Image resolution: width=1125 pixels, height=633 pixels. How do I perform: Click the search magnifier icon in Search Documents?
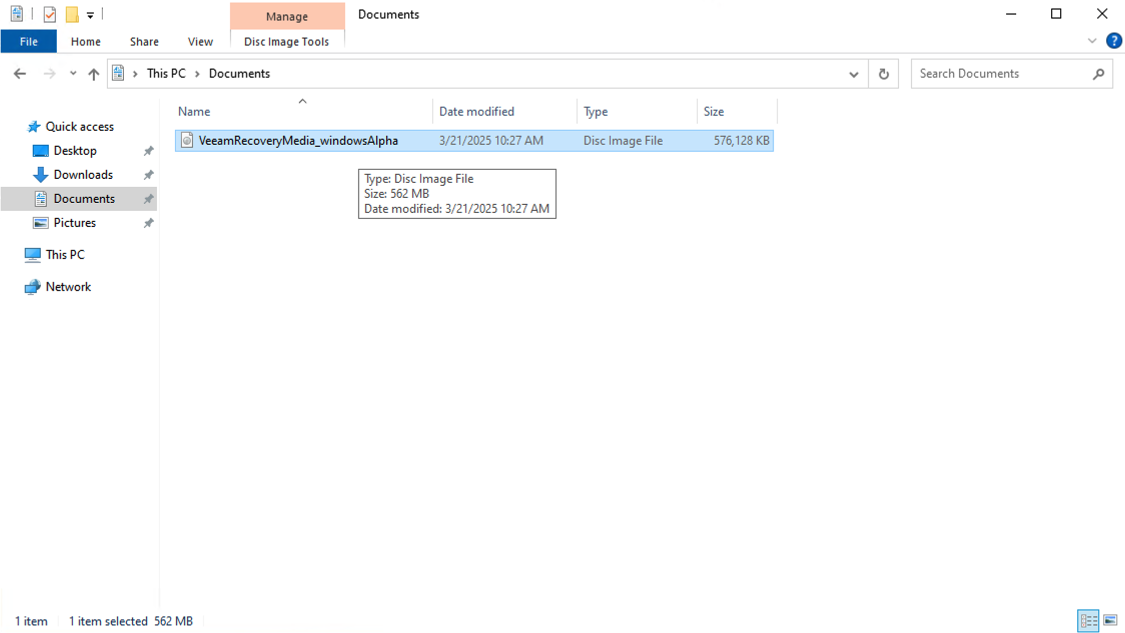[1097, 73]
